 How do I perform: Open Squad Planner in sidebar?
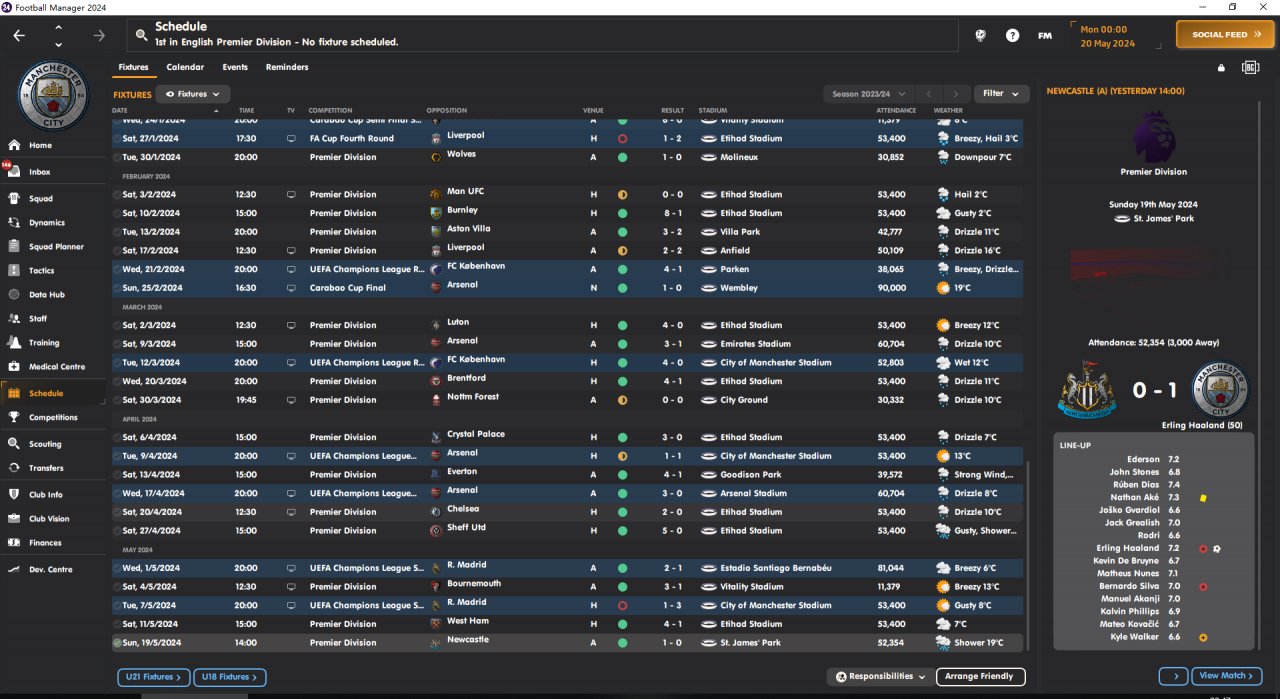click(x=54, y=246)
